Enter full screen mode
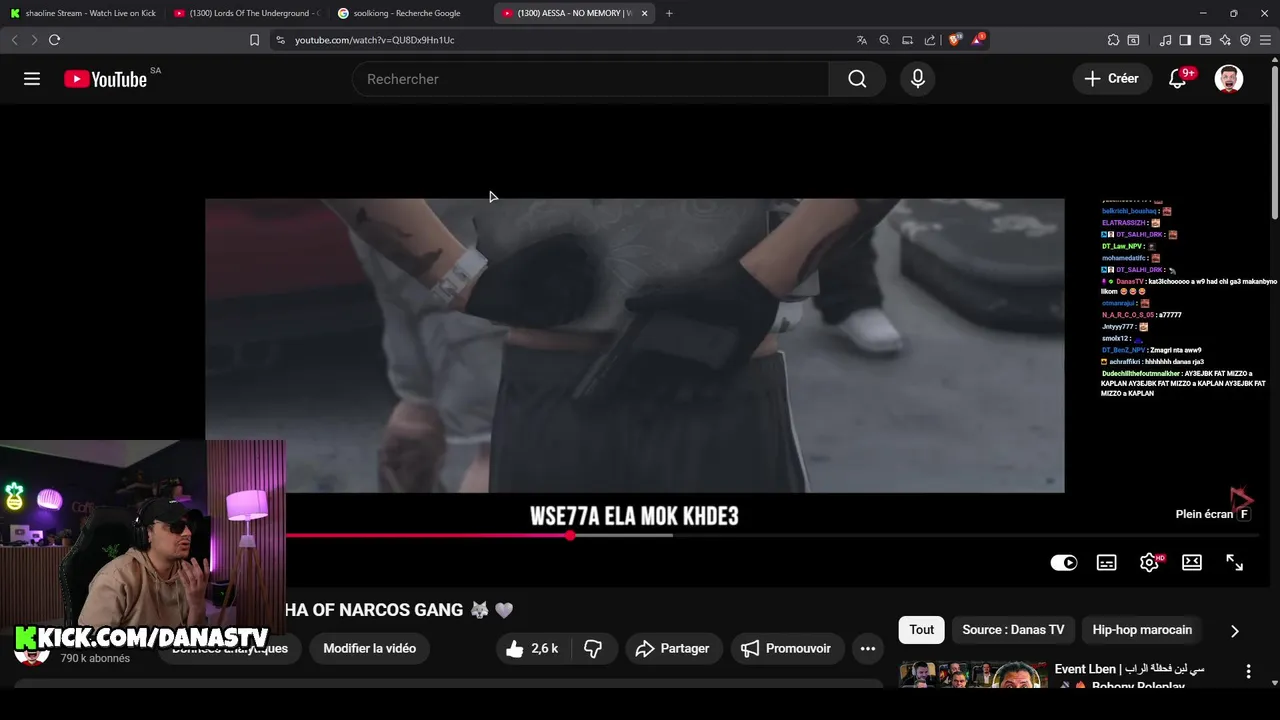 (1235, 562)
